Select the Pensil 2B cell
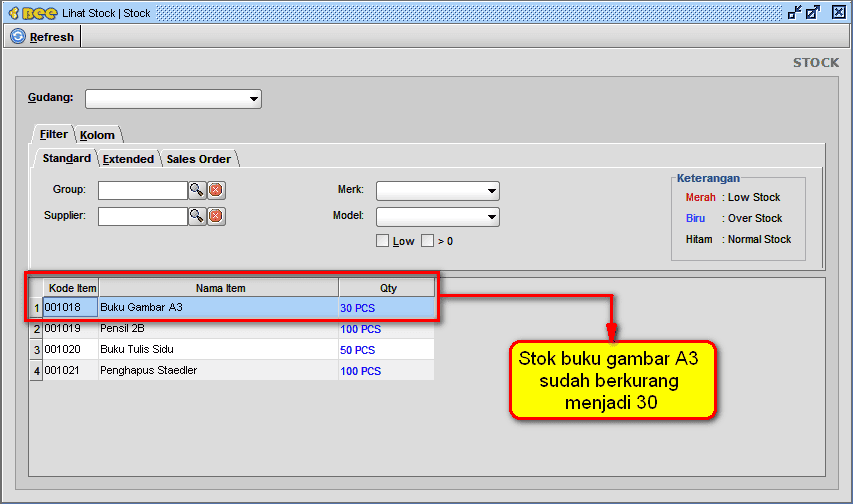Screen dimensions: 853x504 point(218,329)
